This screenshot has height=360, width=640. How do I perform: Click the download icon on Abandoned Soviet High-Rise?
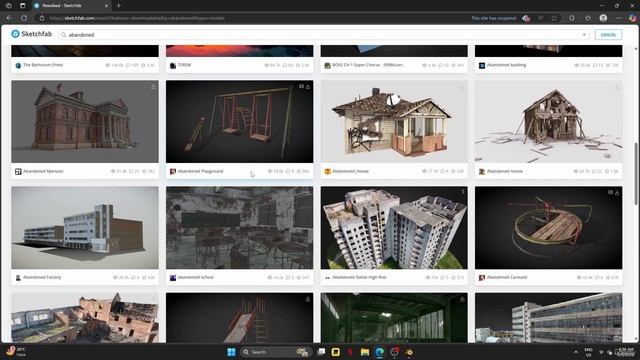462,192
